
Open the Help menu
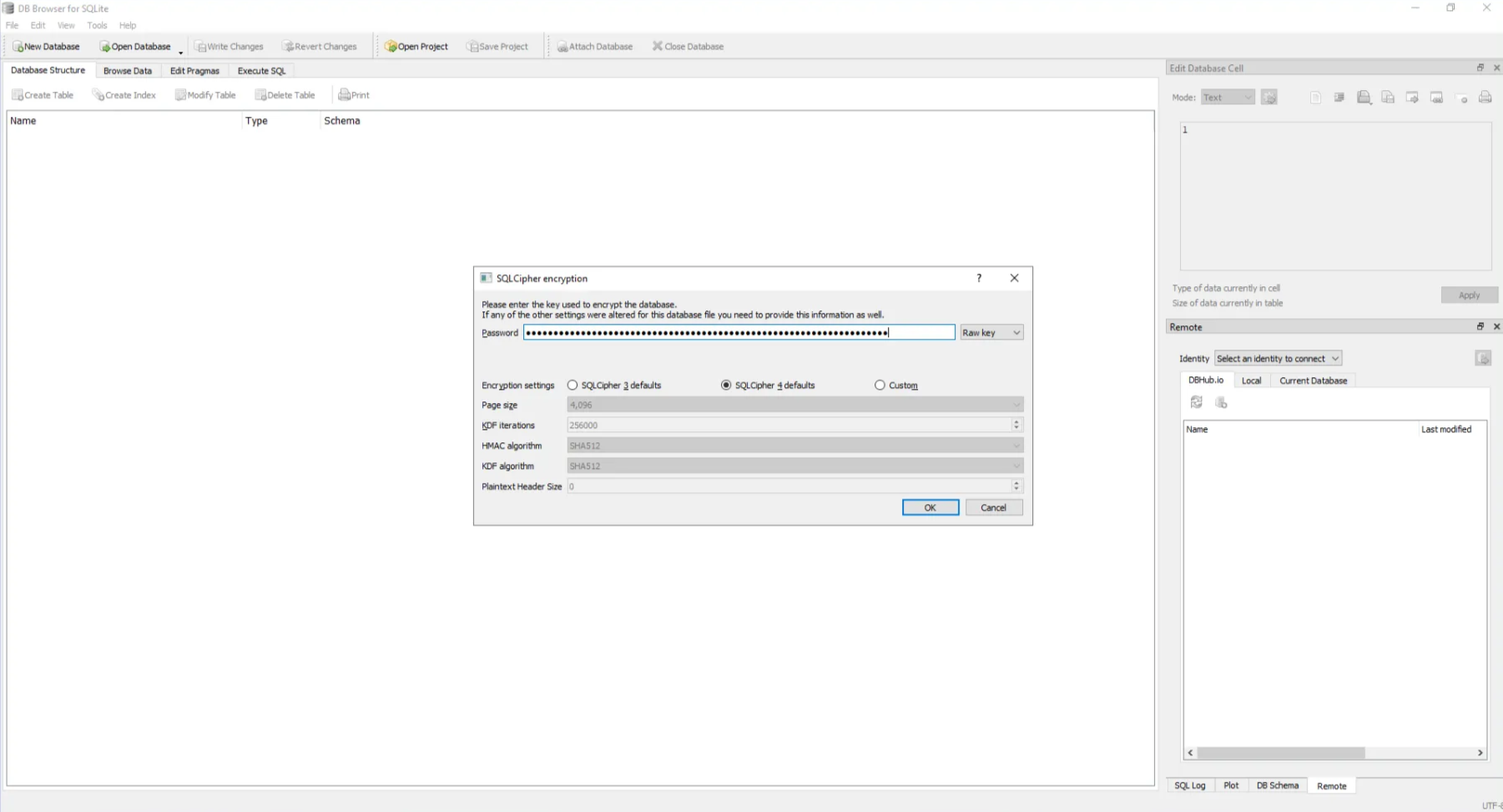pyautogui.click(x=128, y=25)
